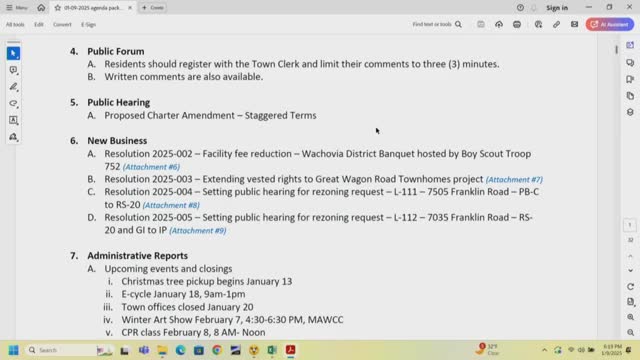This screenshot has width=640, height=360.
Task: Click Proposed Charter Amendment – Staggered Terms text
Action: [210, 116]
